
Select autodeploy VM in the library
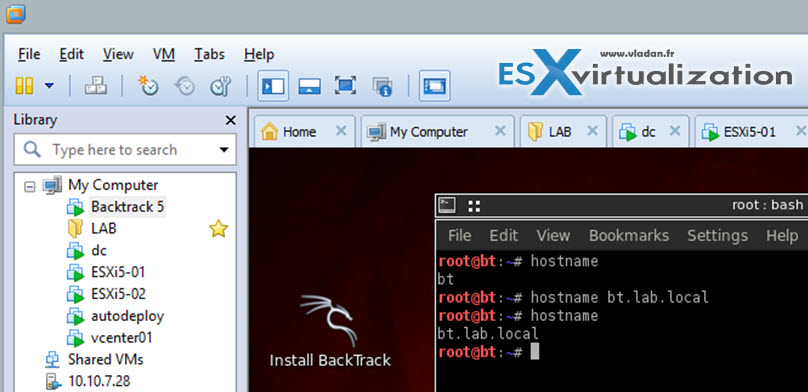pyautogui.click(x=127, y=316)
